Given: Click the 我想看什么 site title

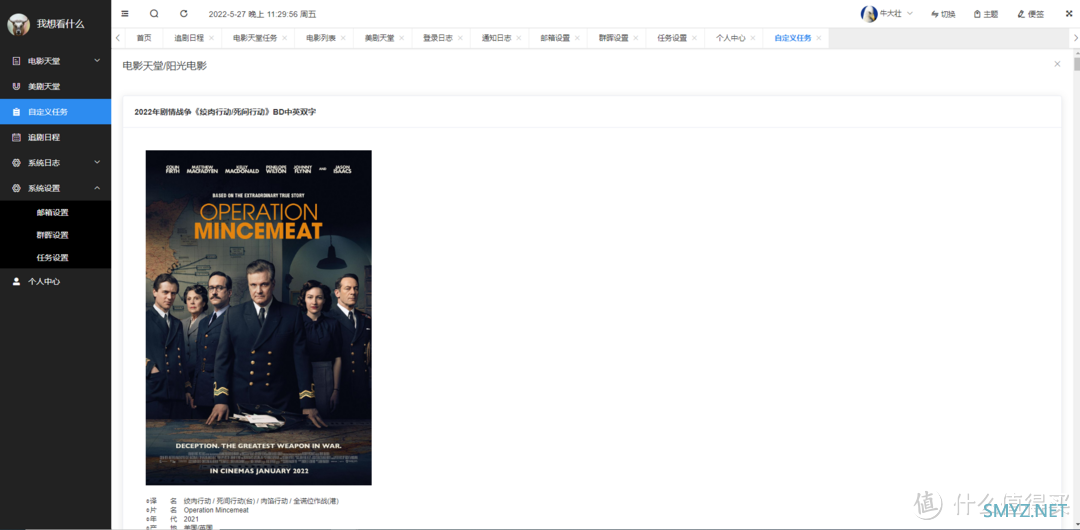Looking at the screenshot, I should click(61, 24).
